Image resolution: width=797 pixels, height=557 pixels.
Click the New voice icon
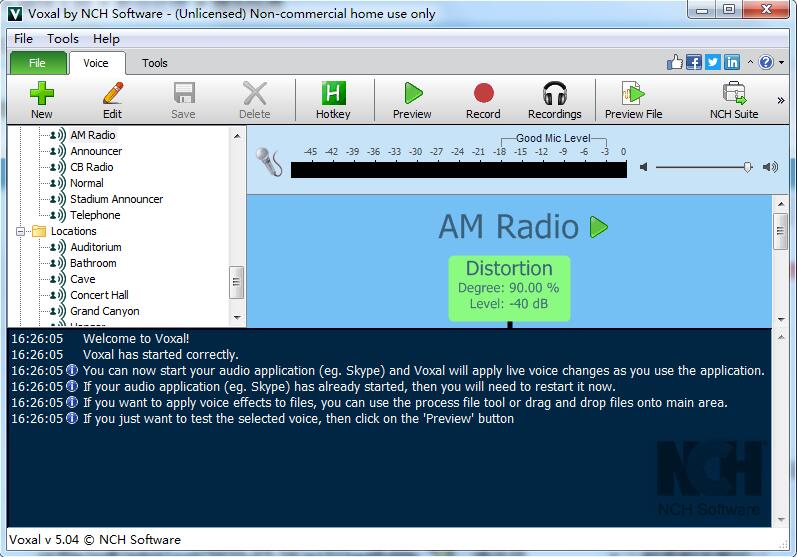point(41,95)
